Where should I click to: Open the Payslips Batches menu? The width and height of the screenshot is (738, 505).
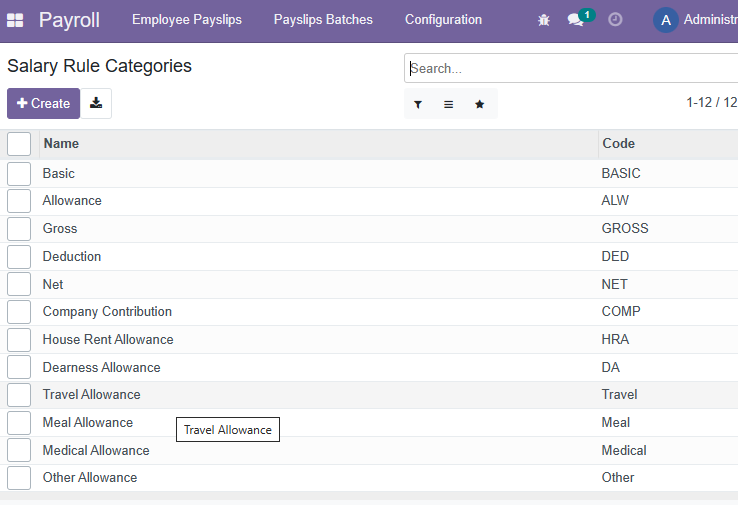pos(323,20)
